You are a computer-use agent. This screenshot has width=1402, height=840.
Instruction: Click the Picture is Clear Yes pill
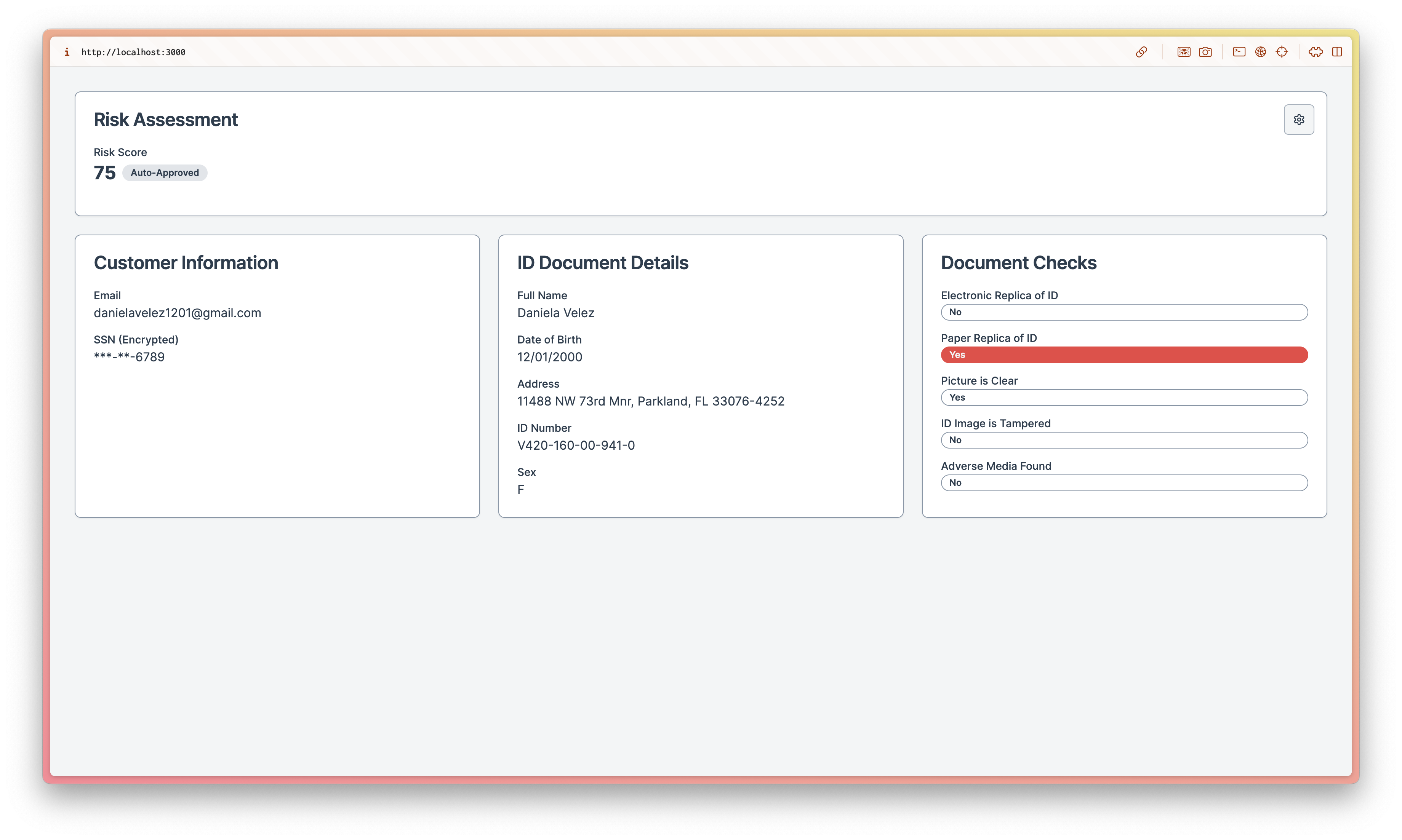click(x=1124, y=398)
